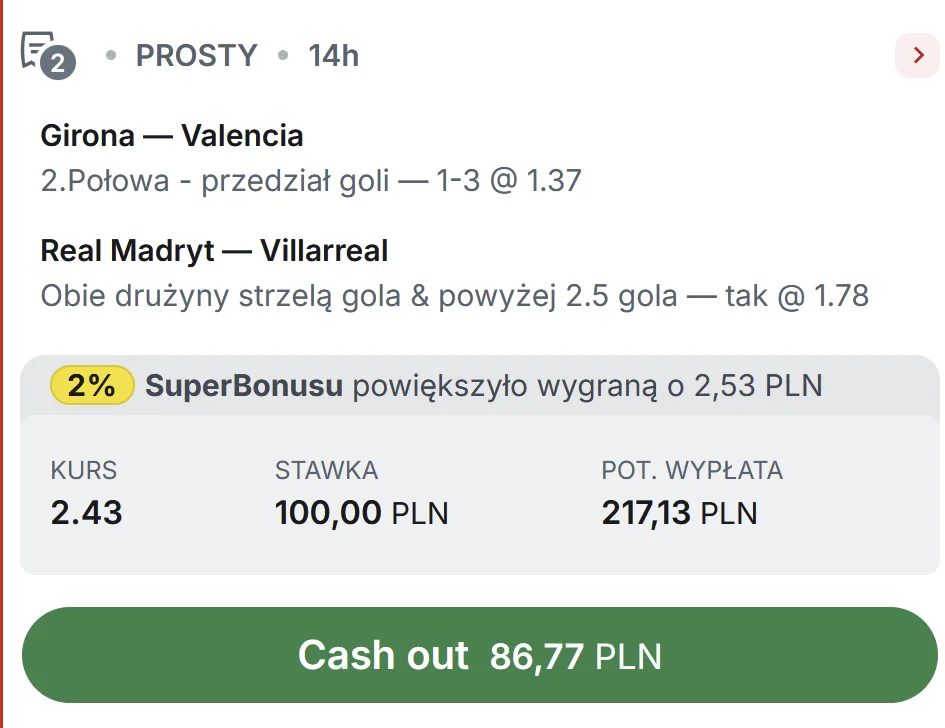Click the POT. WYPŁATA label
The image size is (945, 728).
(x=692, y=470)
